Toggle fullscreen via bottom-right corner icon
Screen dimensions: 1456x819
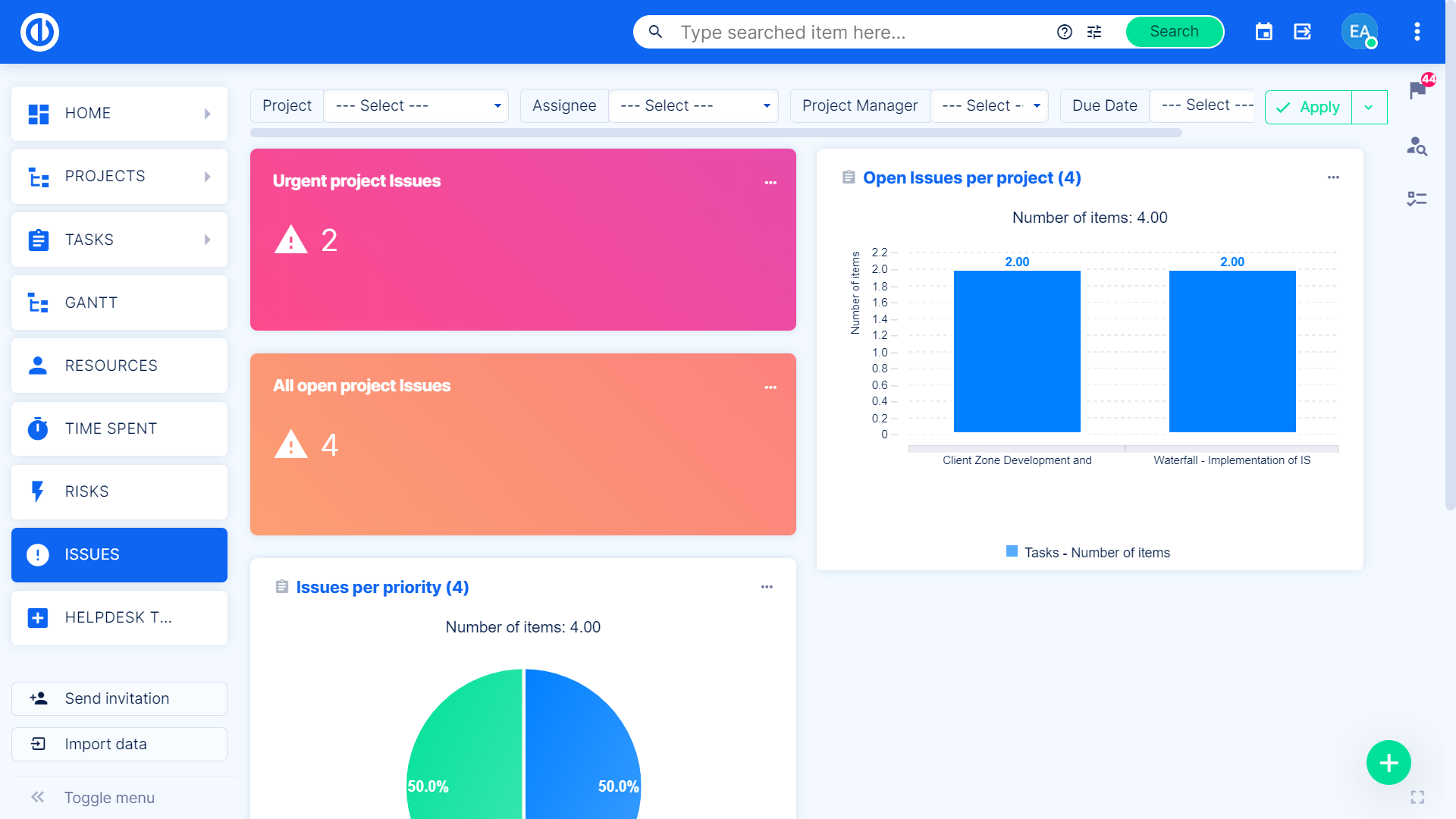click(1417, 797)
